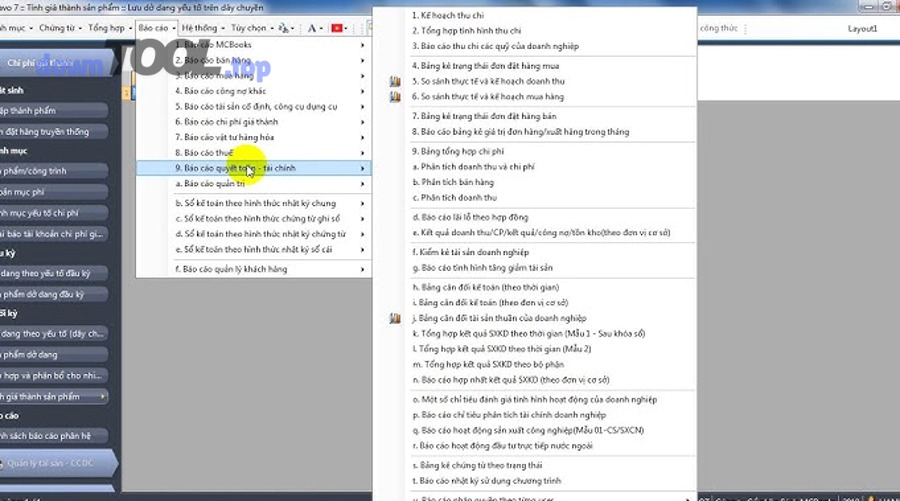Image resolution: width=900 pixels, height=501 pixels.
Task: Click the red flag language icon
Action: click(x=337, y=28)
